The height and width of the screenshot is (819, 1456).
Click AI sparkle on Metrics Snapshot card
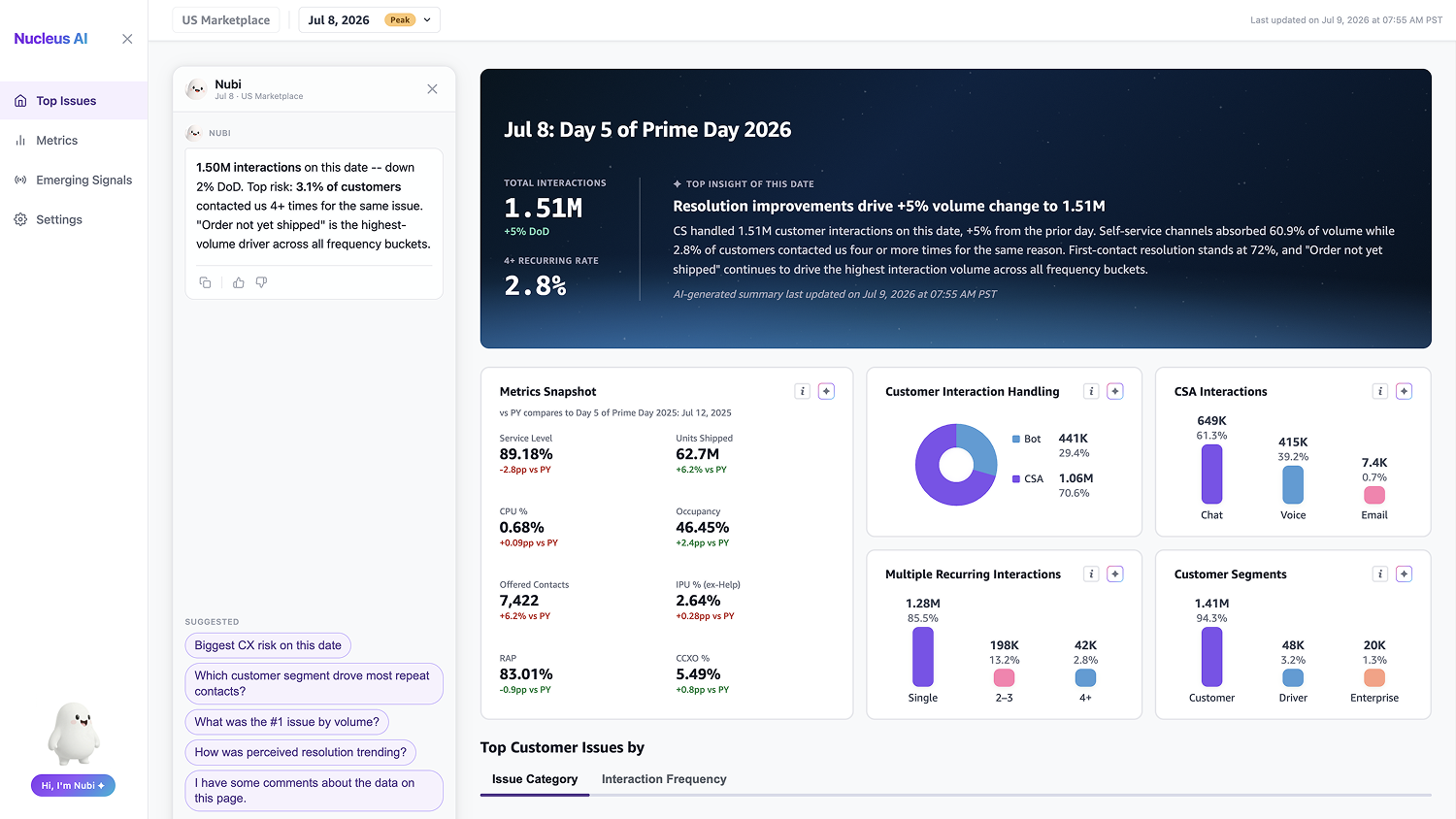coord(826,391)
